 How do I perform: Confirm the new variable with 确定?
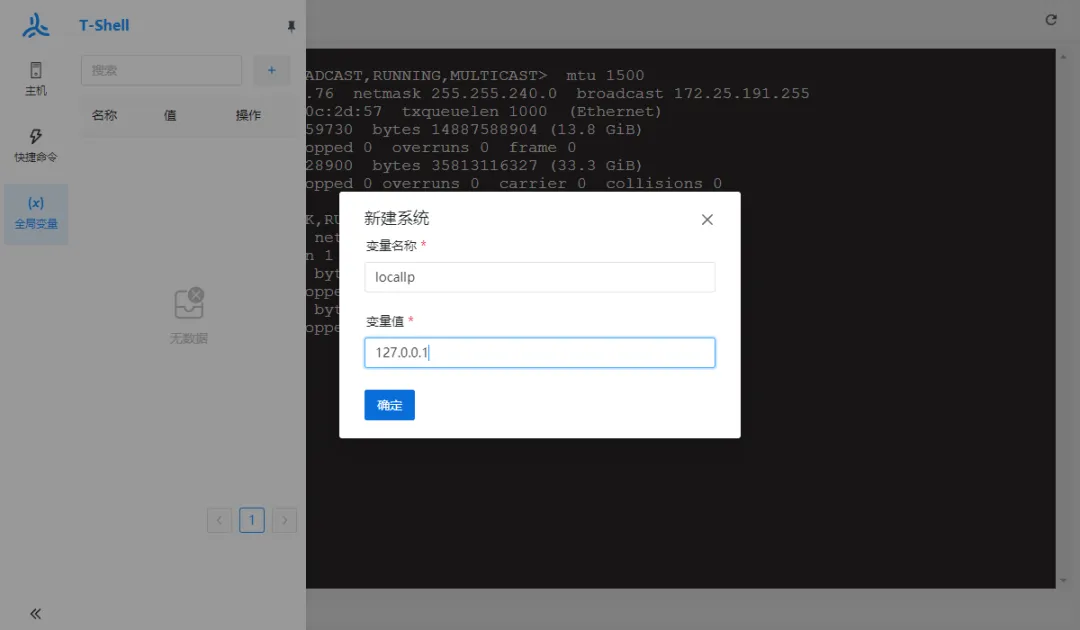pyautogui.click(x=389, y=405)
